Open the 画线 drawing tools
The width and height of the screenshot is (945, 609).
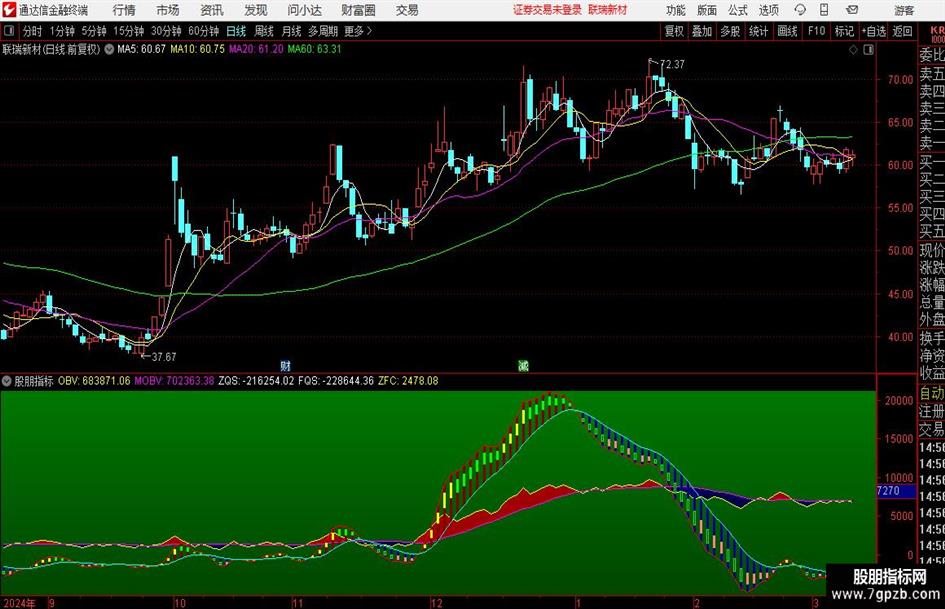(x=787, y=31)
